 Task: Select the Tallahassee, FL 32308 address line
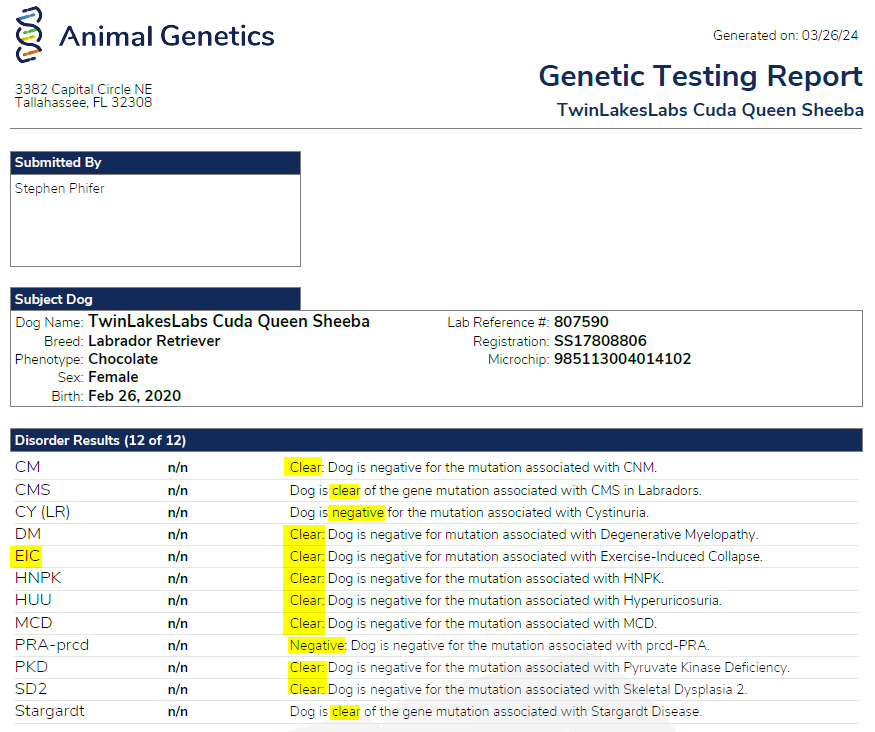click(83, 102)
